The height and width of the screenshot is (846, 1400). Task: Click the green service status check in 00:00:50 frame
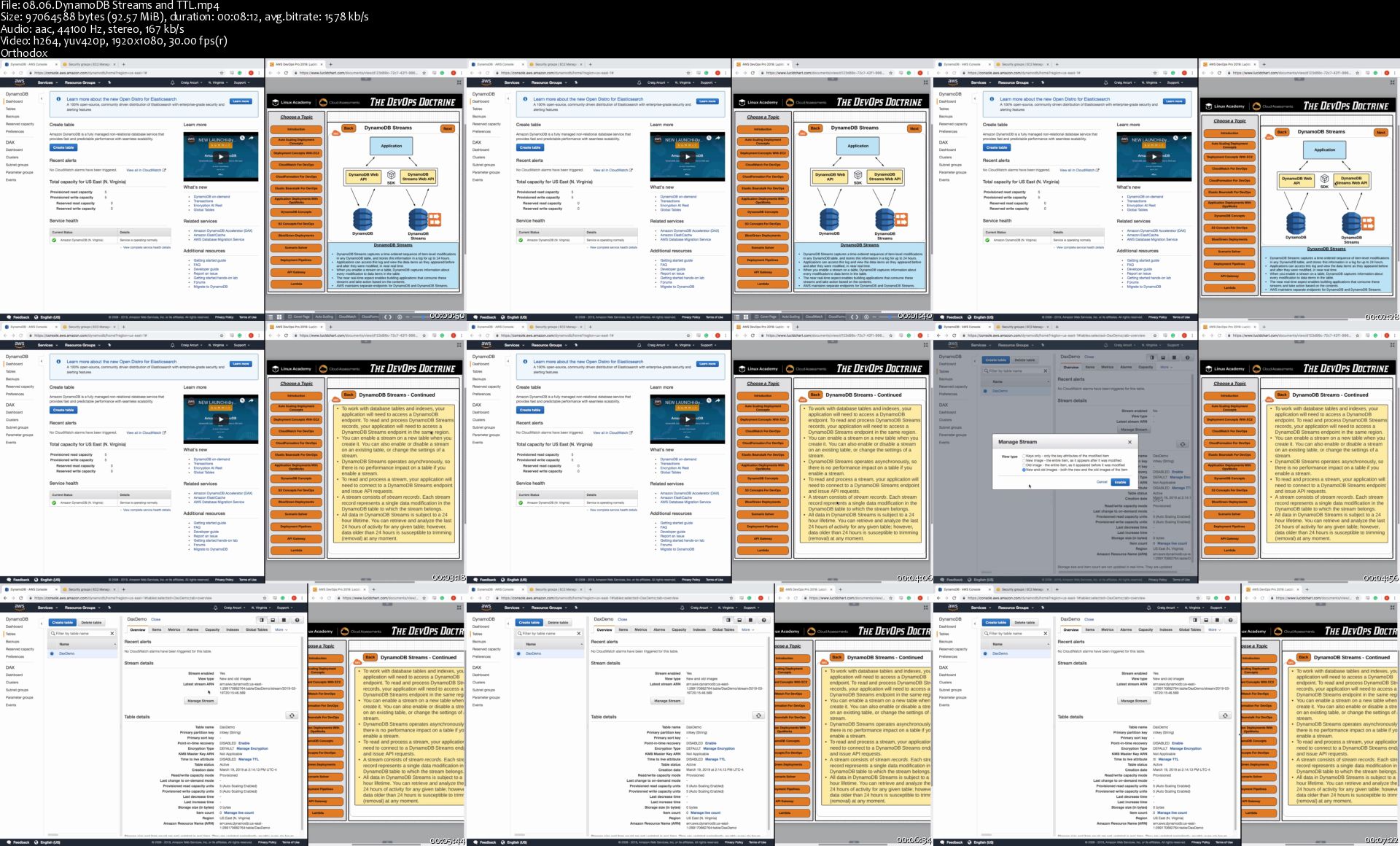(53, 240)
